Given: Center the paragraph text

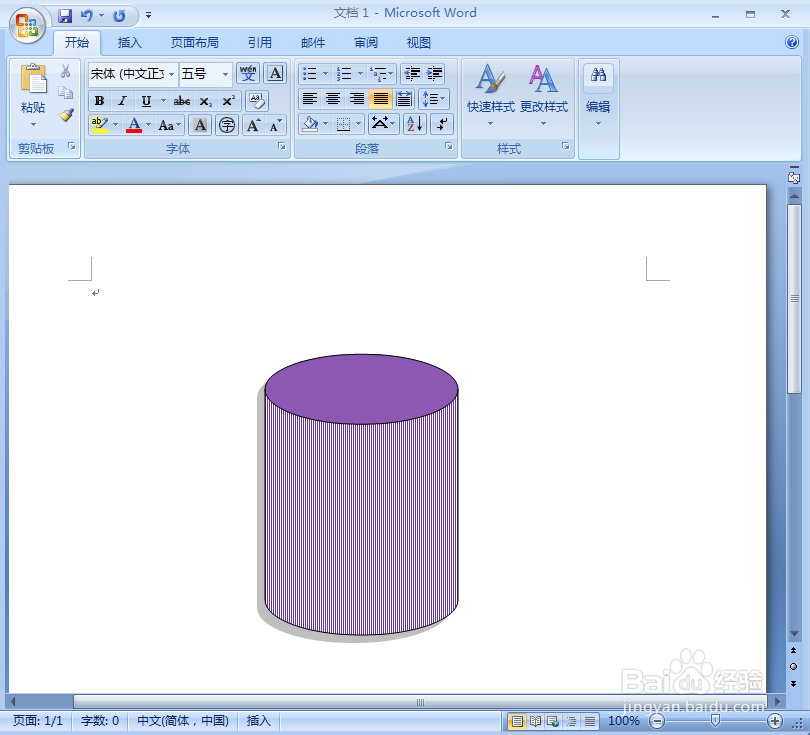Looking at the screenshot, I should (x=333, y=99).
